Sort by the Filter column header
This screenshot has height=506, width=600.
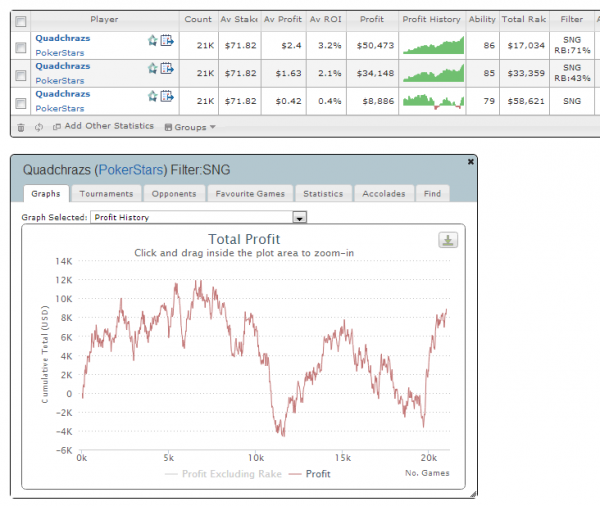pos(572,20)
